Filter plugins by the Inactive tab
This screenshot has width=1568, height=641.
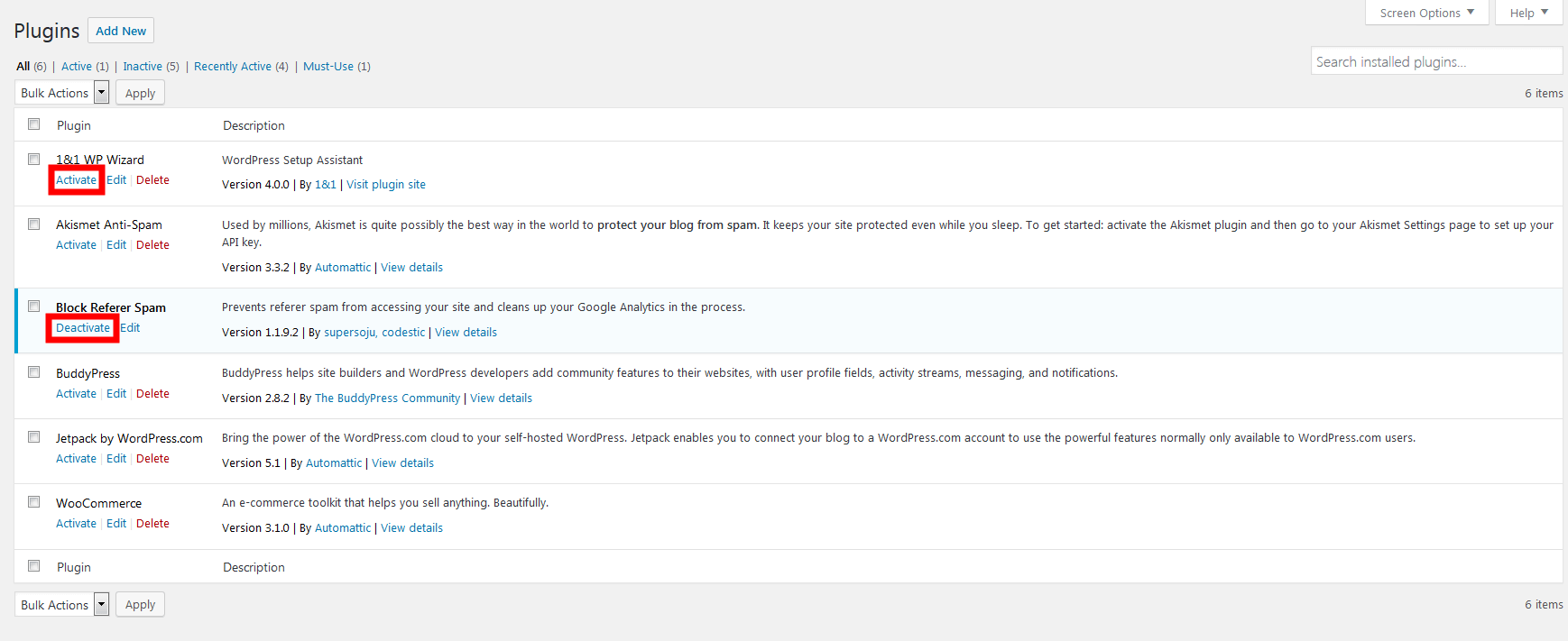point(143,67)
